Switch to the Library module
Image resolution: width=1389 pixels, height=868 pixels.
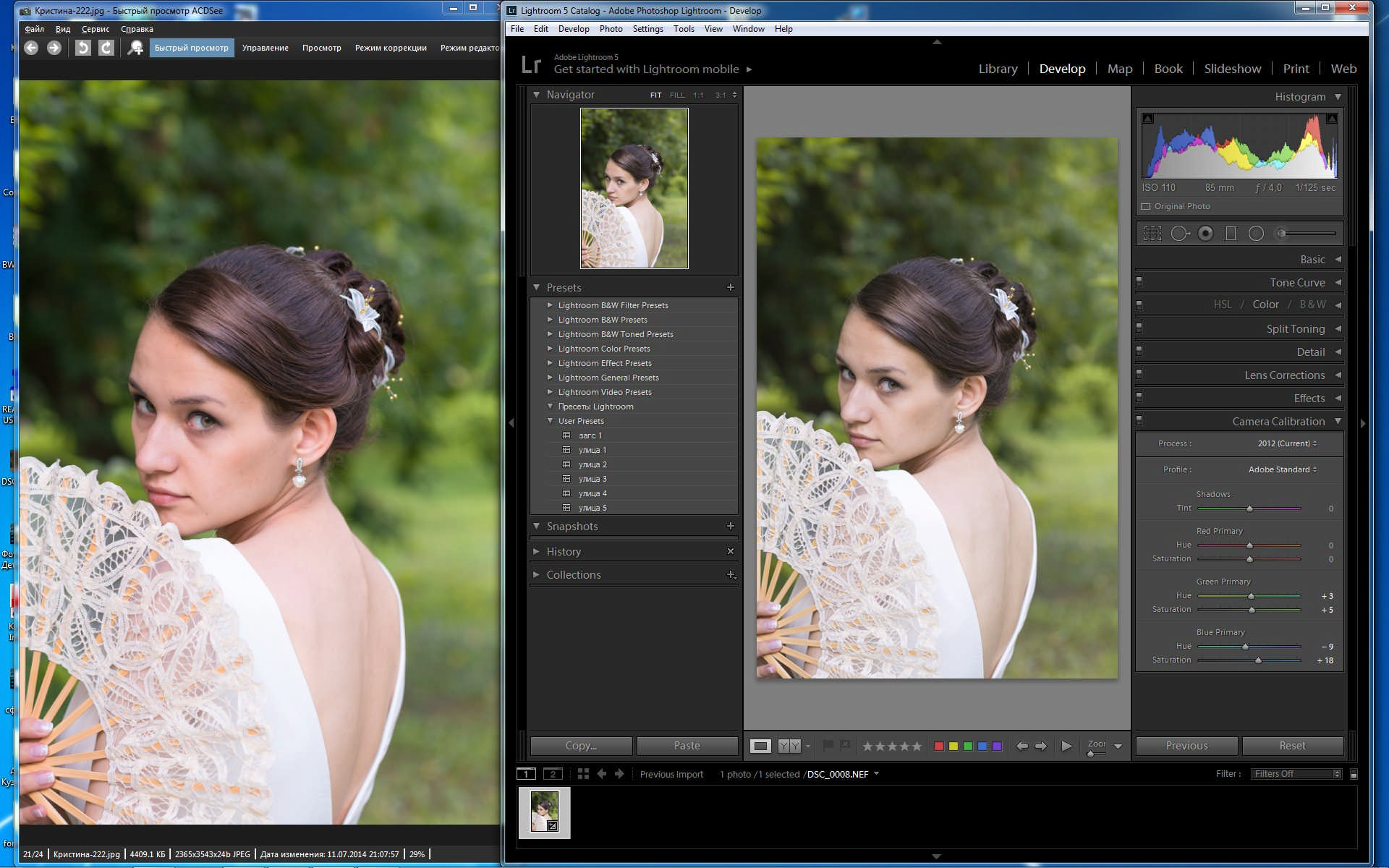click(998, 69)
